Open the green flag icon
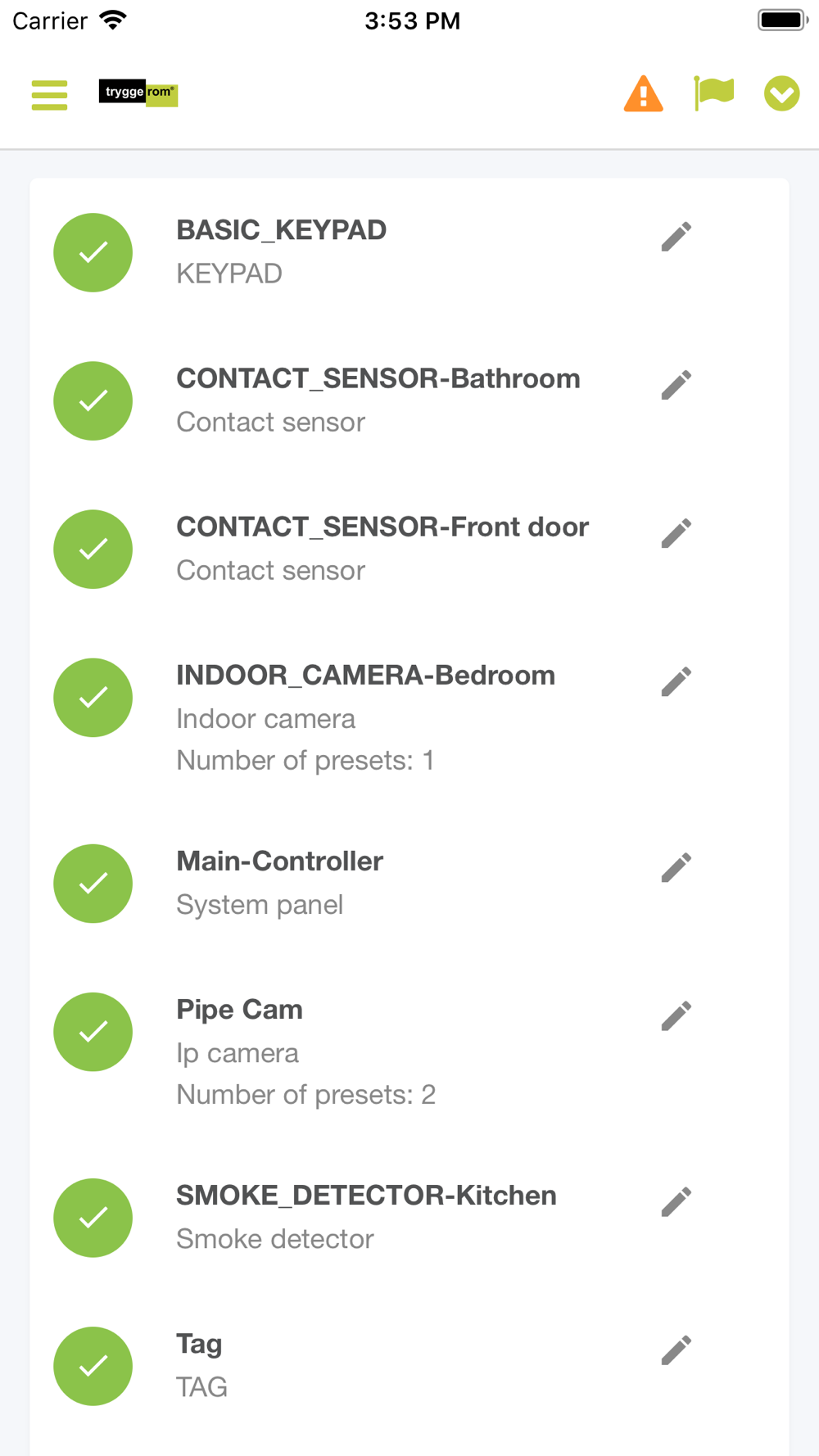819x1456 pixels. pos(713,93)
